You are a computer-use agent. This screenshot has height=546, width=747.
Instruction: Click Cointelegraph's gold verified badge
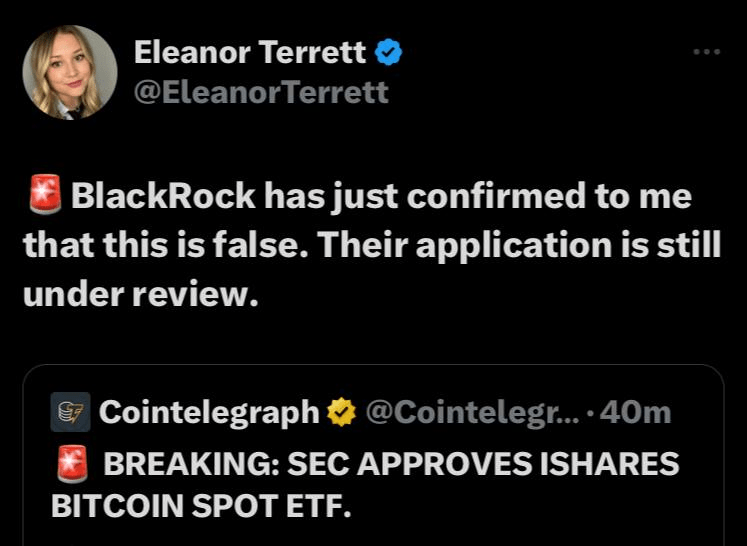pyautogui.click(x=342, y=412)
